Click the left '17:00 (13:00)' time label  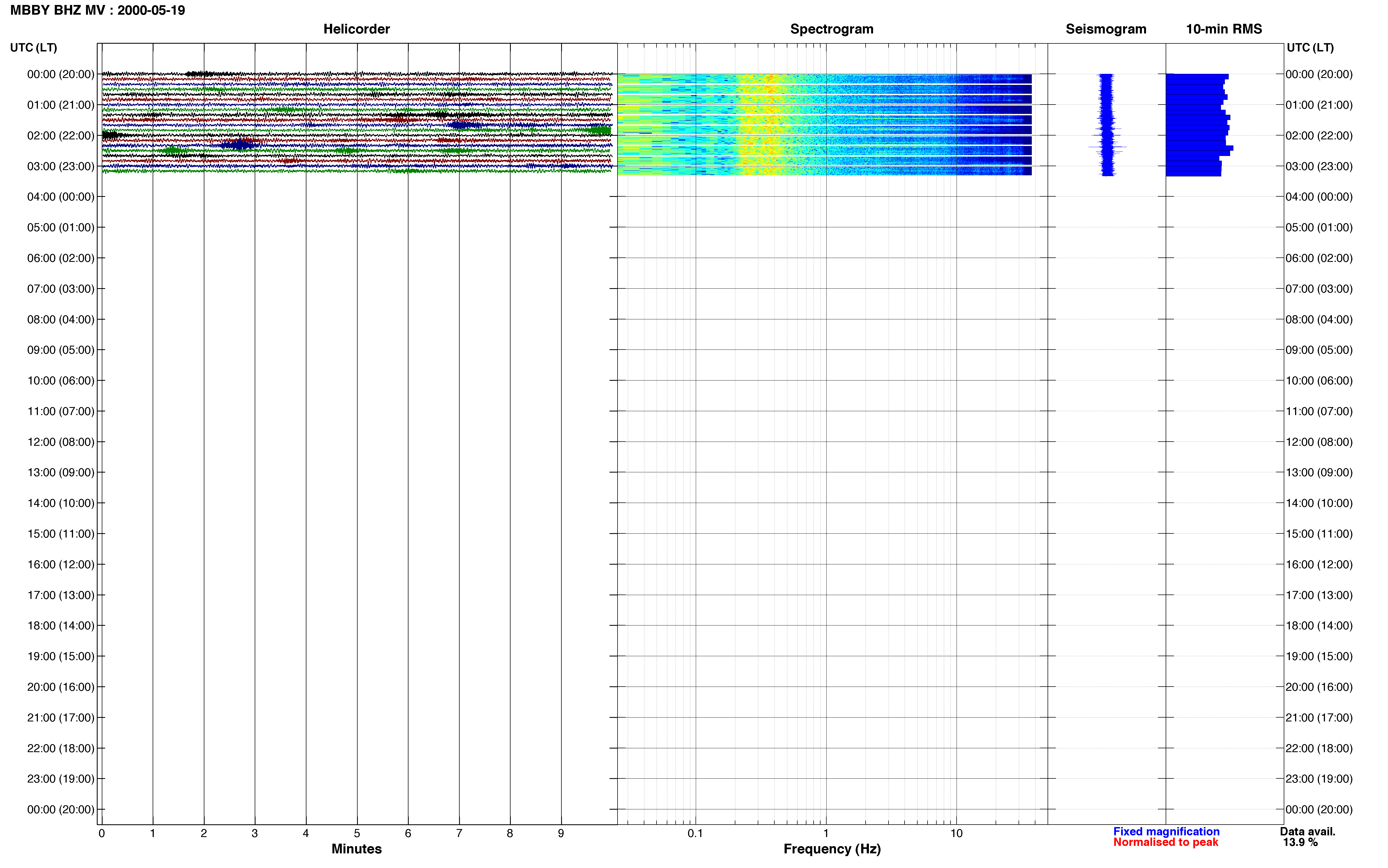[61, 595]
